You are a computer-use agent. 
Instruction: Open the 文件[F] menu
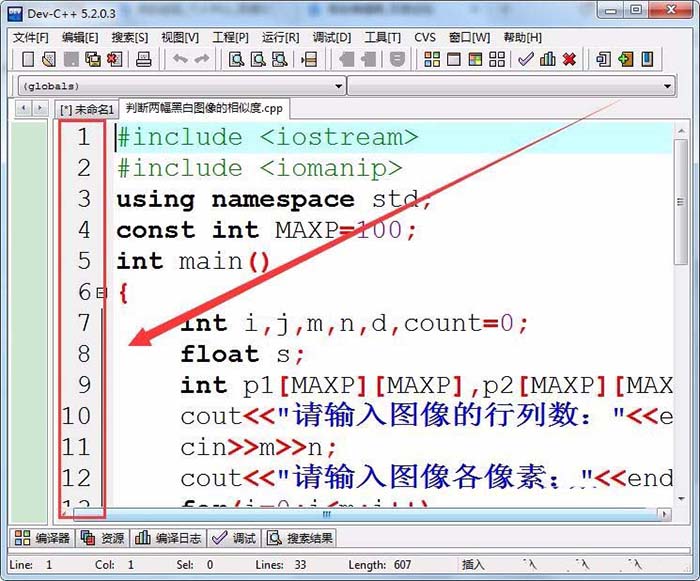30,38
